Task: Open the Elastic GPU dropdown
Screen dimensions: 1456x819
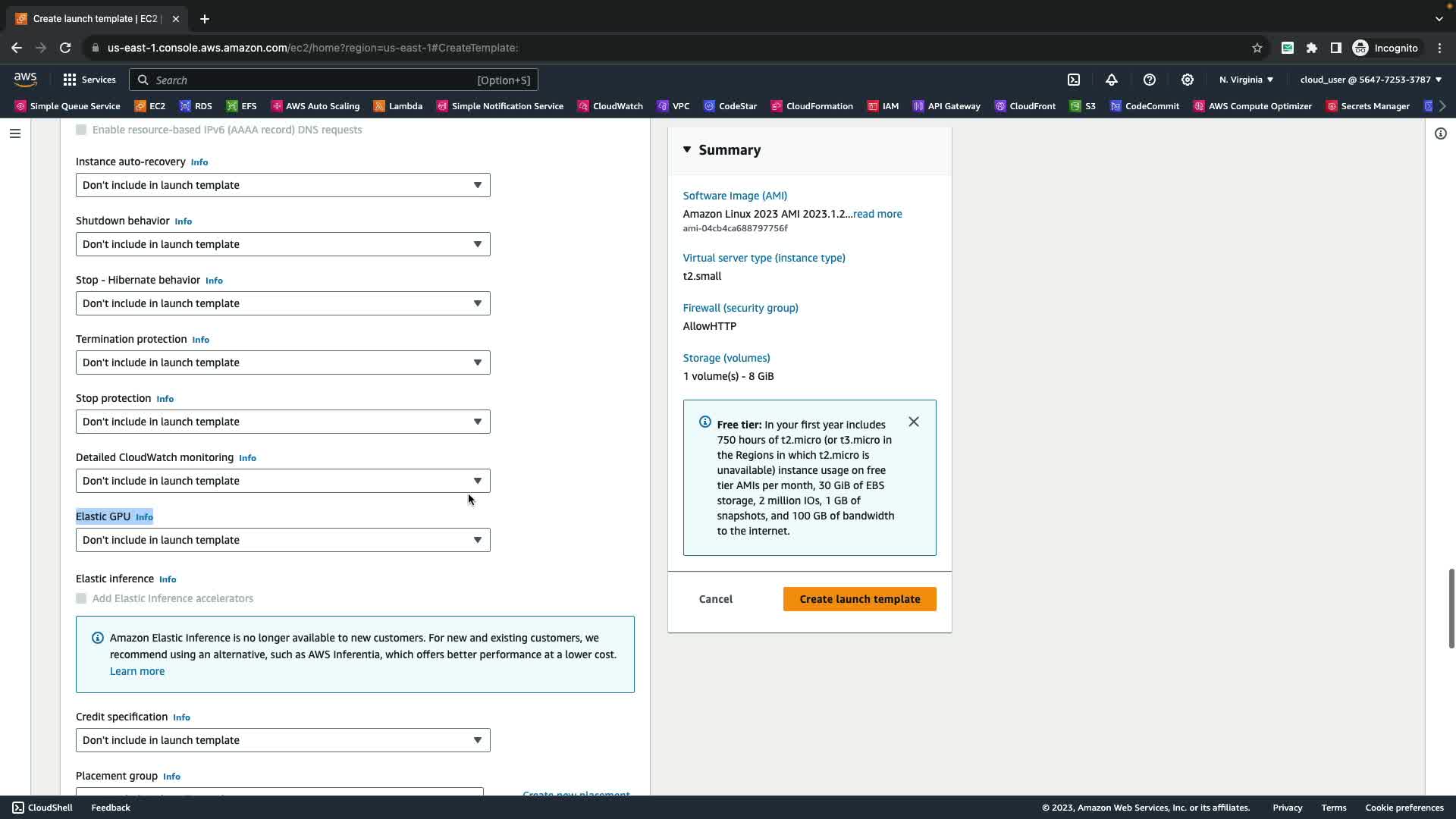Action: pos(282,540)
